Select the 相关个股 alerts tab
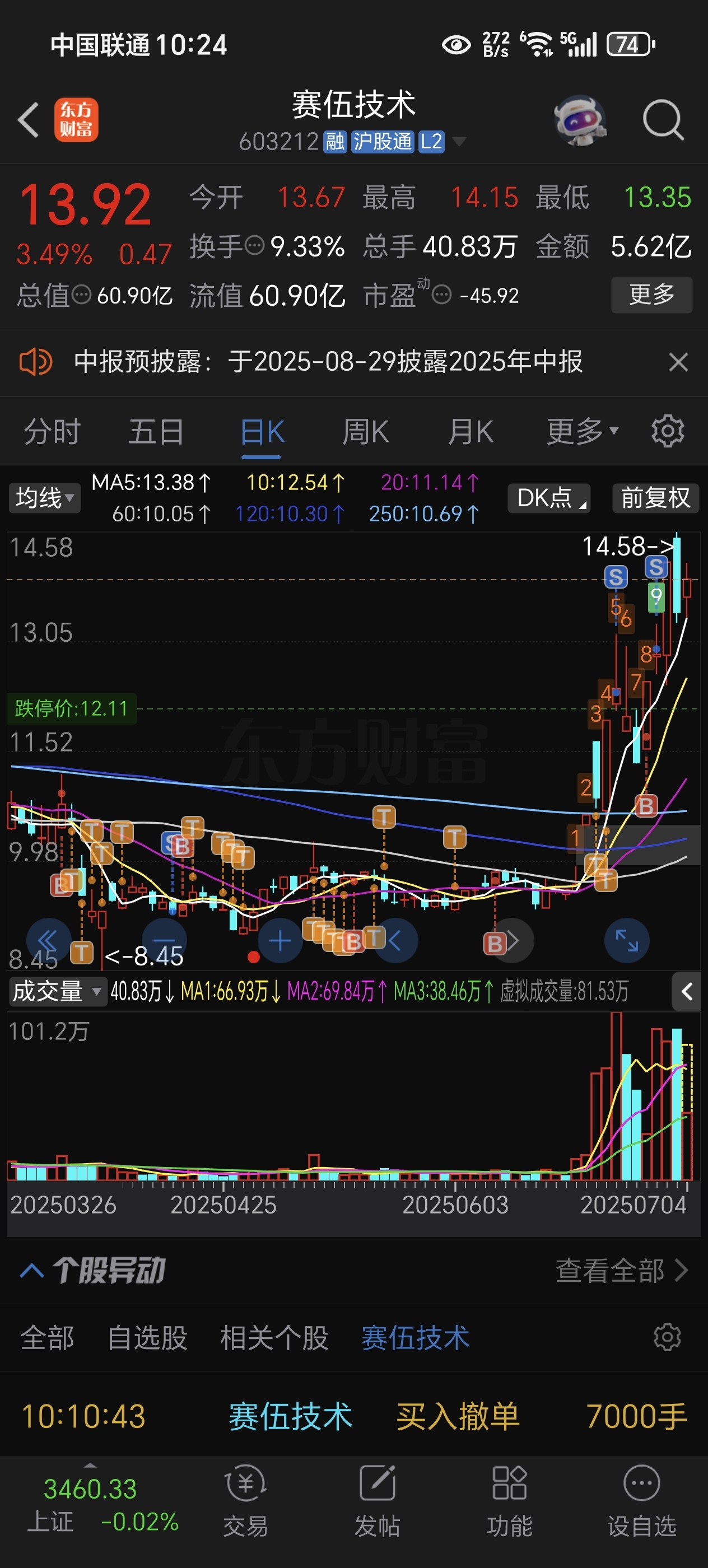The width and height of the screenshot is (708, 1568). pyautogui.click(x=274, y=1337)
